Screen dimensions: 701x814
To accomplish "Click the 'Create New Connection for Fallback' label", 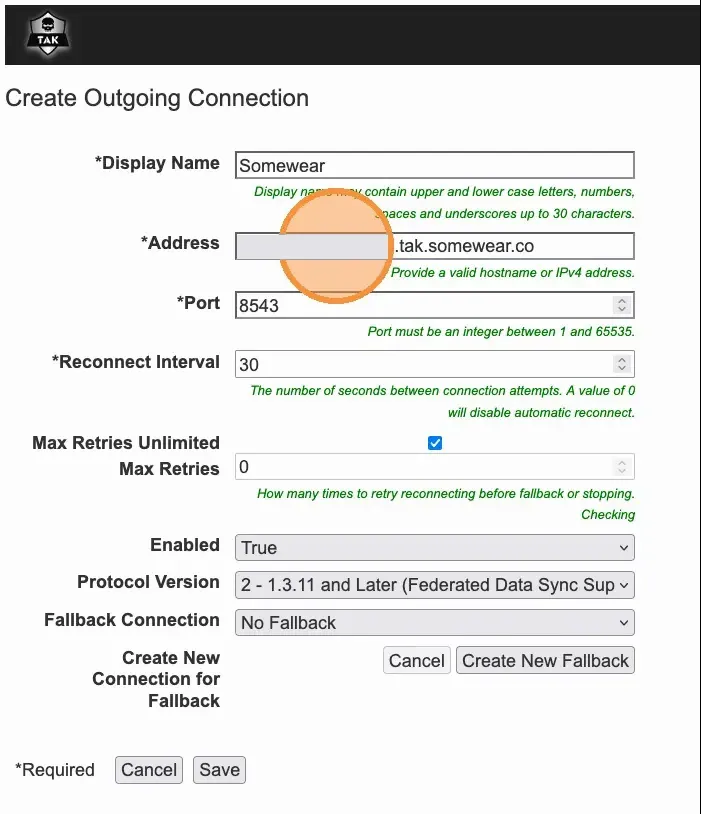I will pyautogui.click(x=156, y=679).
